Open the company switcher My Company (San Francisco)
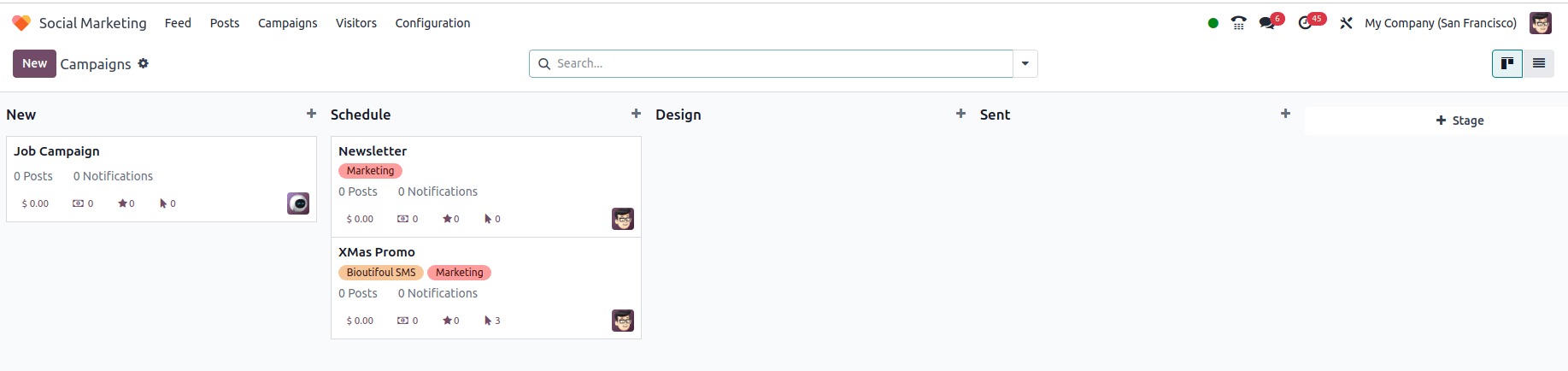Viewport: 1568px width, 371px height. click(1441, 23)
